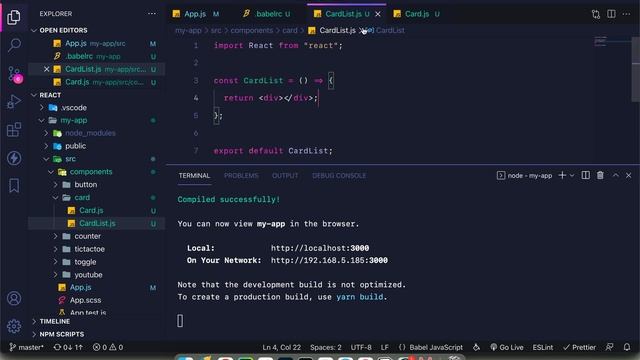Select the PROBLEMS panel tab

[x=241, y=176]
